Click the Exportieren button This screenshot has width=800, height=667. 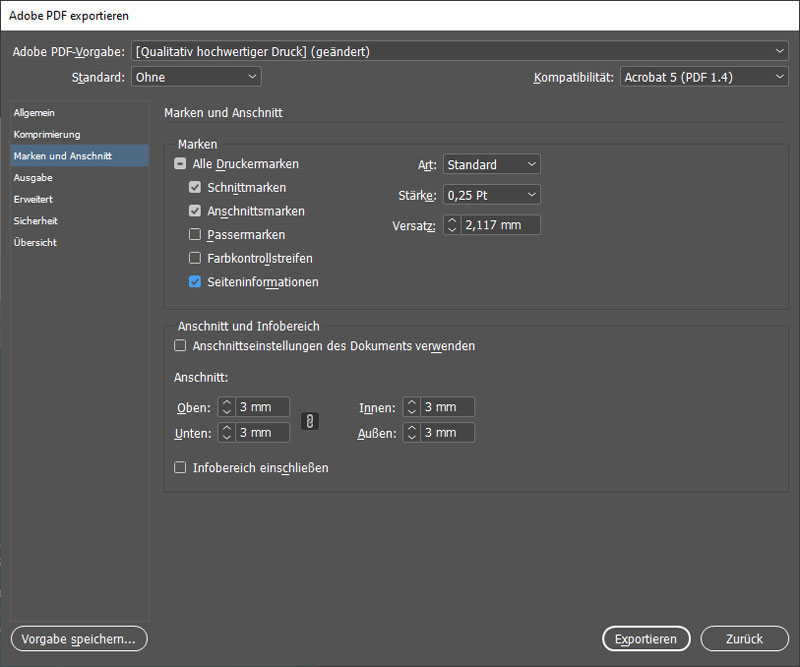[x=646, y=639]
